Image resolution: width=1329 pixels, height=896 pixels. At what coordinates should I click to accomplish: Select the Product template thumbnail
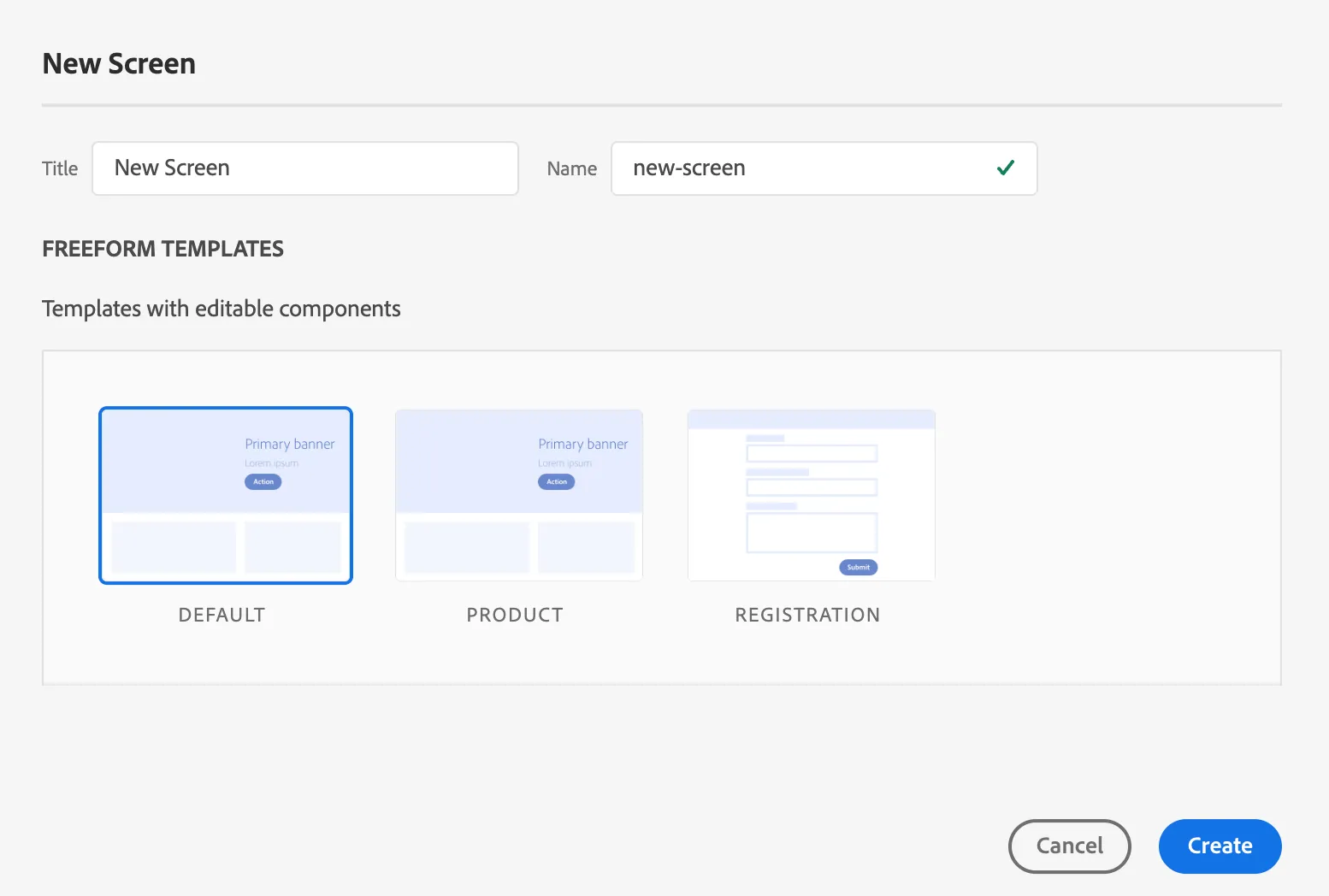(x=519, y=496)
